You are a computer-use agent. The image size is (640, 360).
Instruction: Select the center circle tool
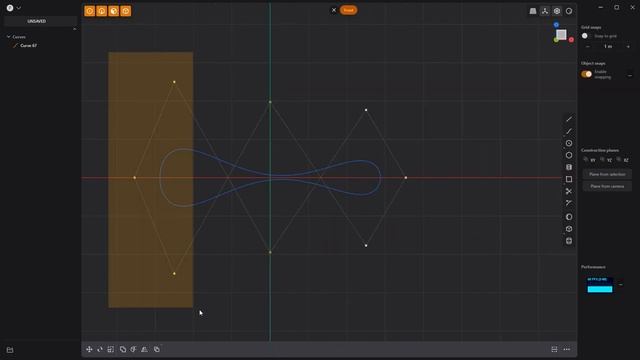[x=569, y=143]
